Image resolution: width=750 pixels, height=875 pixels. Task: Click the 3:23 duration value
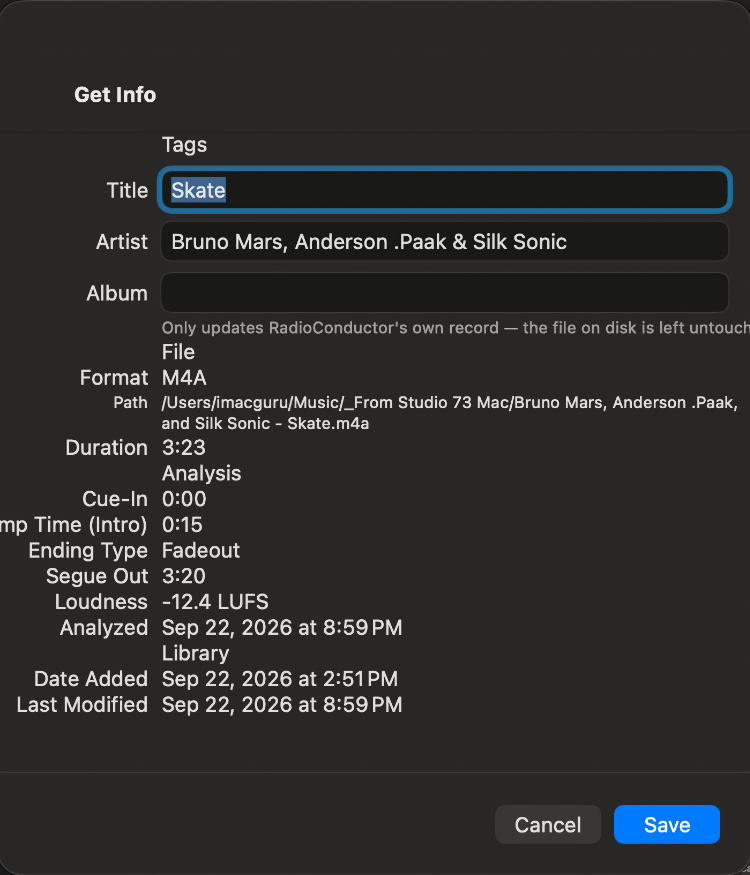[x=184, y=448]
